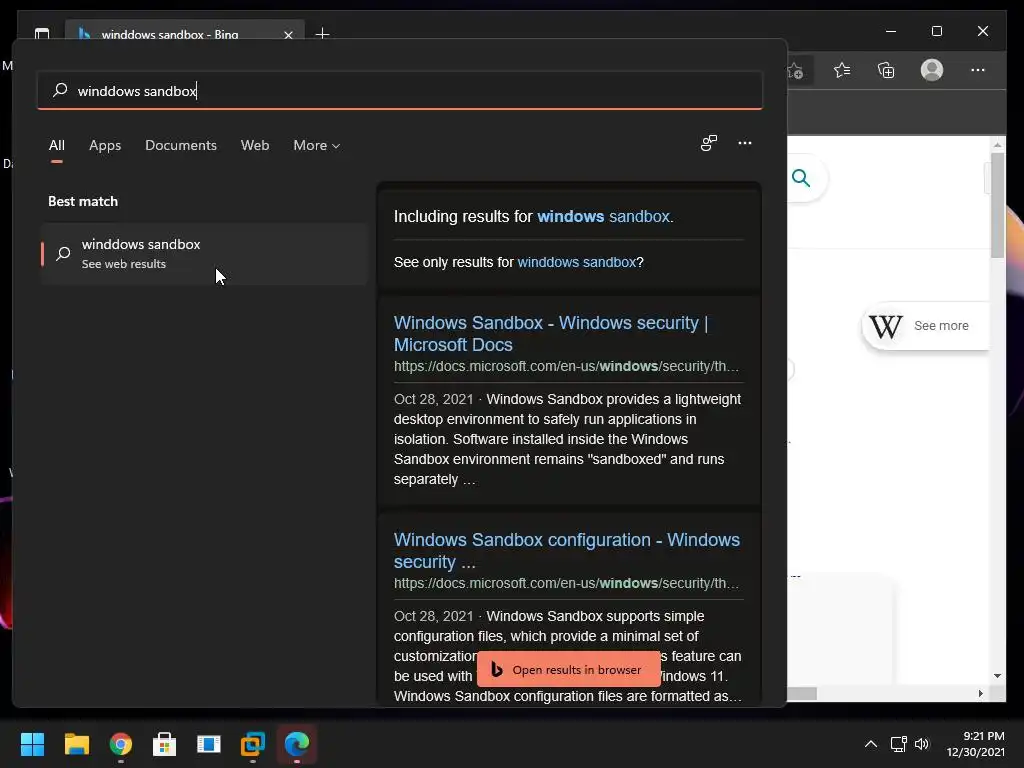Open Windows Sandbox - Windows security Docs result
The height and width of the screenshot is (768, 1024).
[x=551, y=334]
